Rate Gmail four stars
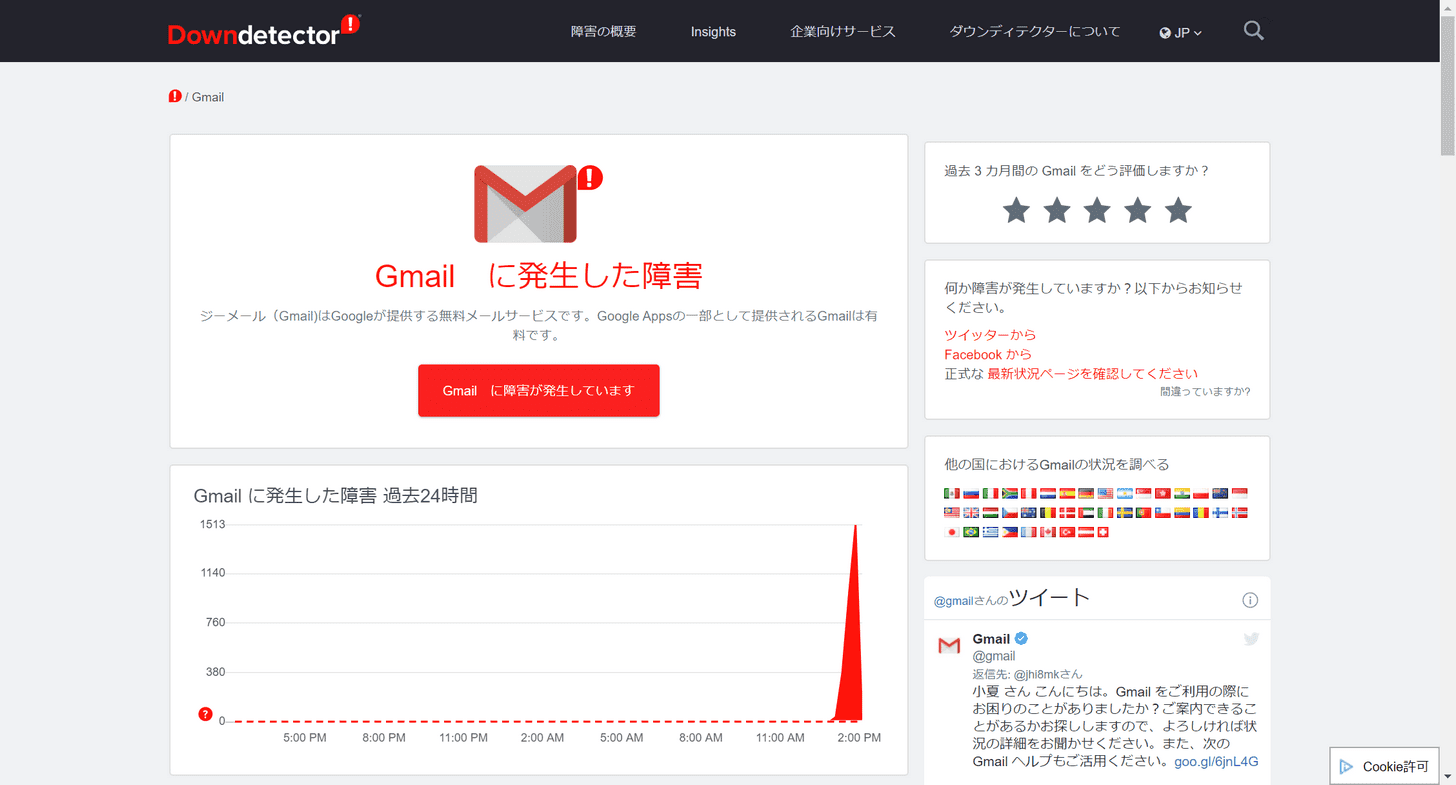 coord(1138,210)
